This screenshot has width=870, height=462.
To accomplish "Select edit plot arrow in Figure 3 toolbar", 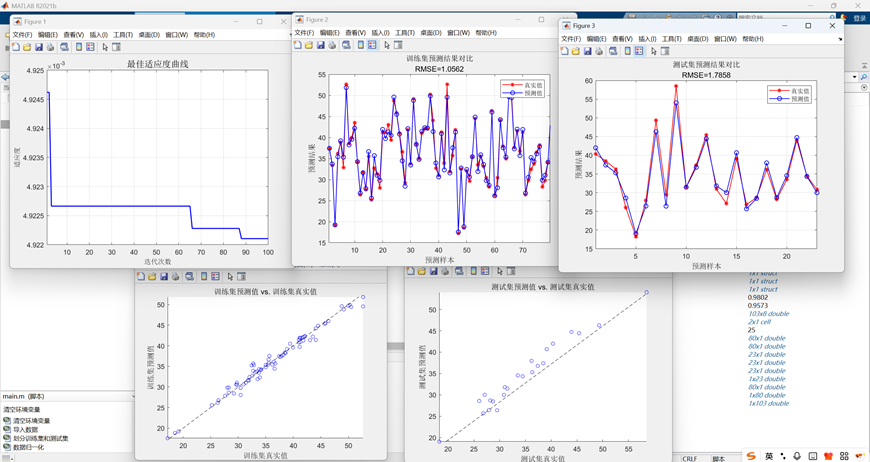I will 654,51.
